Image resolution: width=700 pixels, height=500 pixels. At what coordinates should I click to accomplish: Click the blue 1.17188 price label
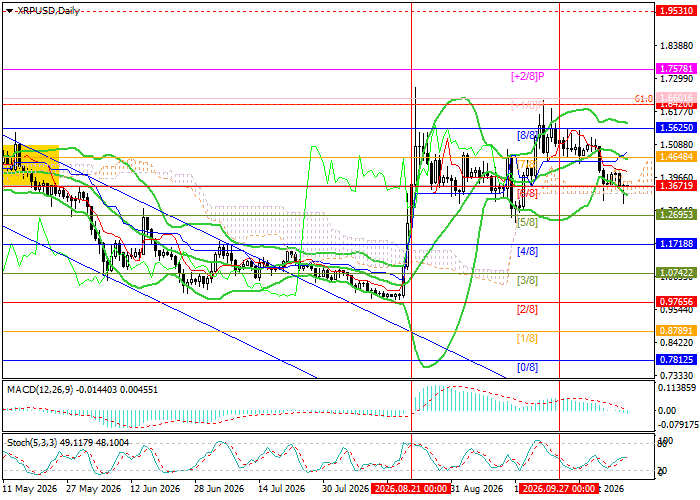(676, 244)
